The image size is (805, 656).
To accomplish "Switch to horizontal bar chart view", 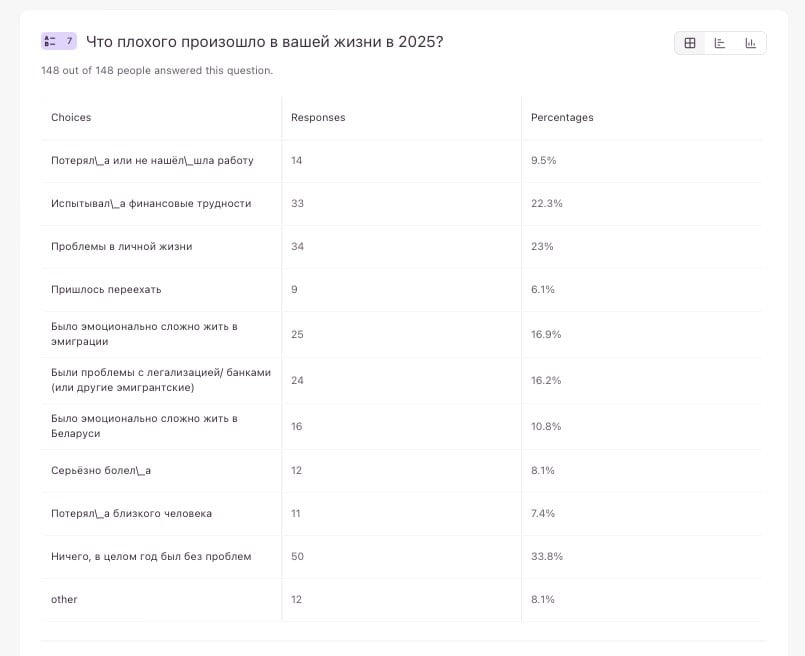I will coord(720,43).
